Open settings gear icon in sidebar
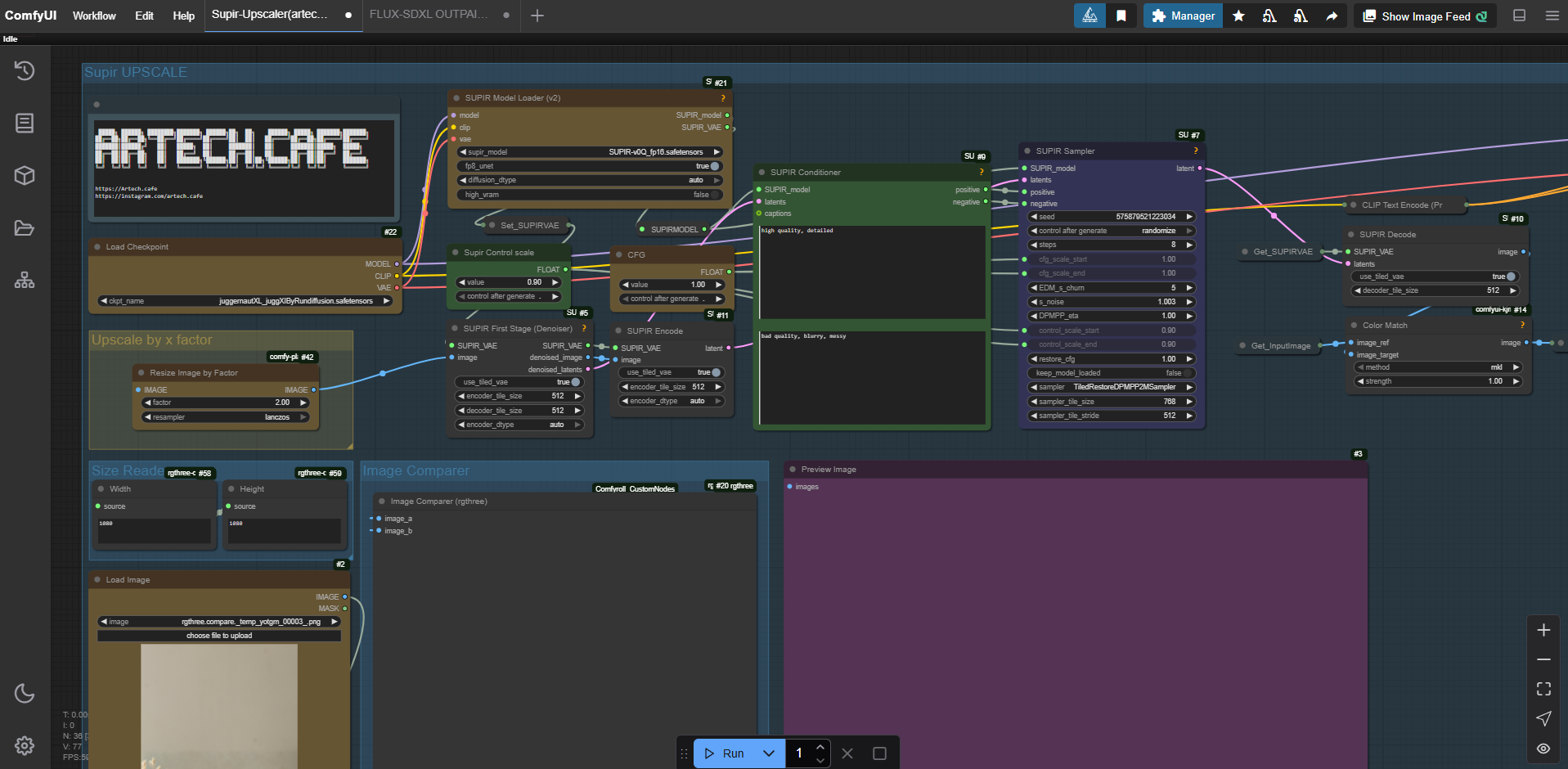This screenshot has width=1568, height=769. [25, 745]
